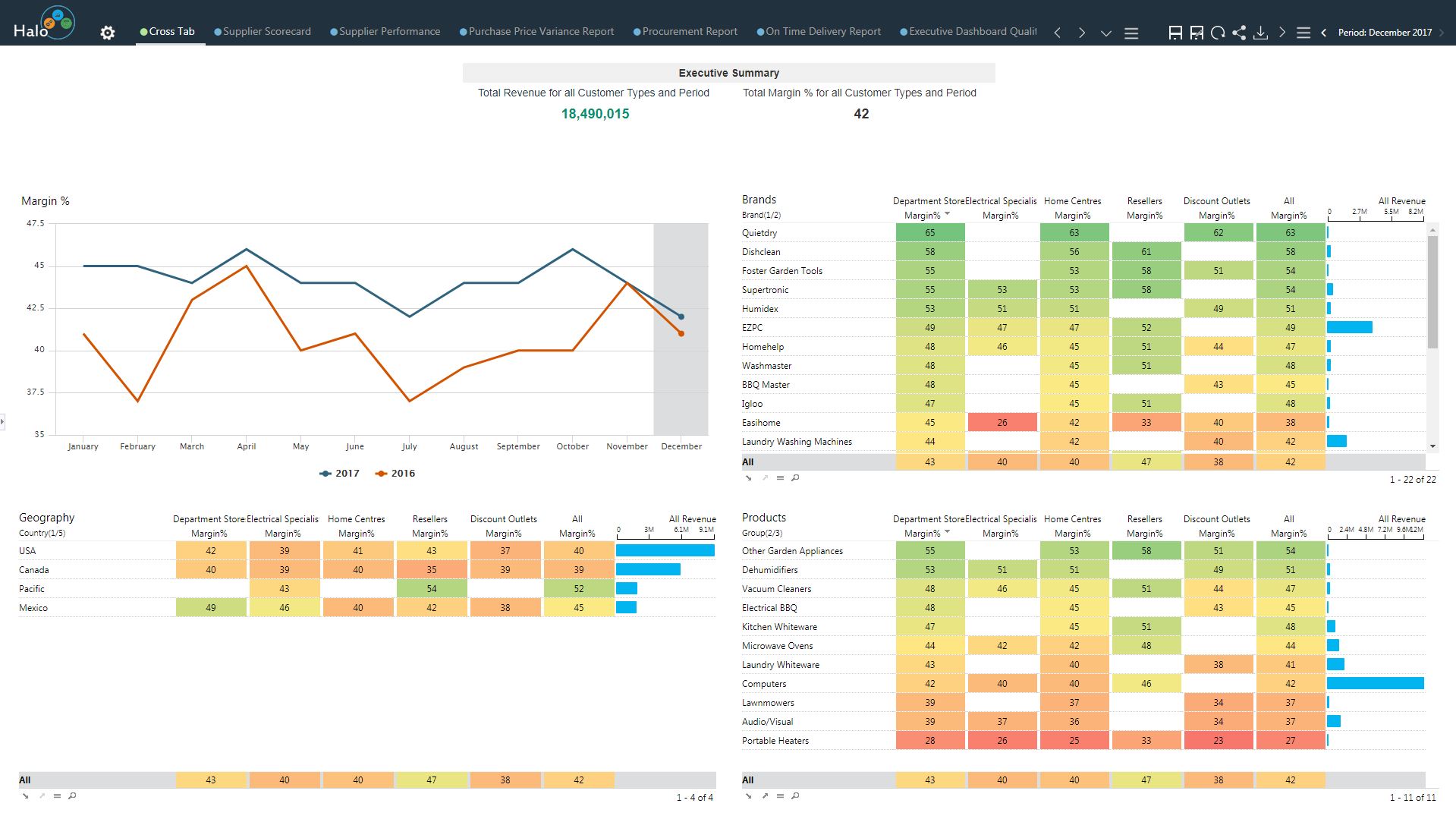
Task: Open the settings gear in the header
Action: [x=108, y=33]
